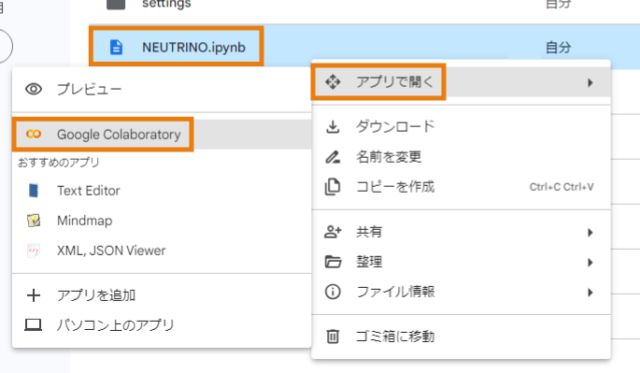Click the make-a-copy pages icon
Image resolution: width=640 pixels, height=373 pixels.
pos(333,187)
